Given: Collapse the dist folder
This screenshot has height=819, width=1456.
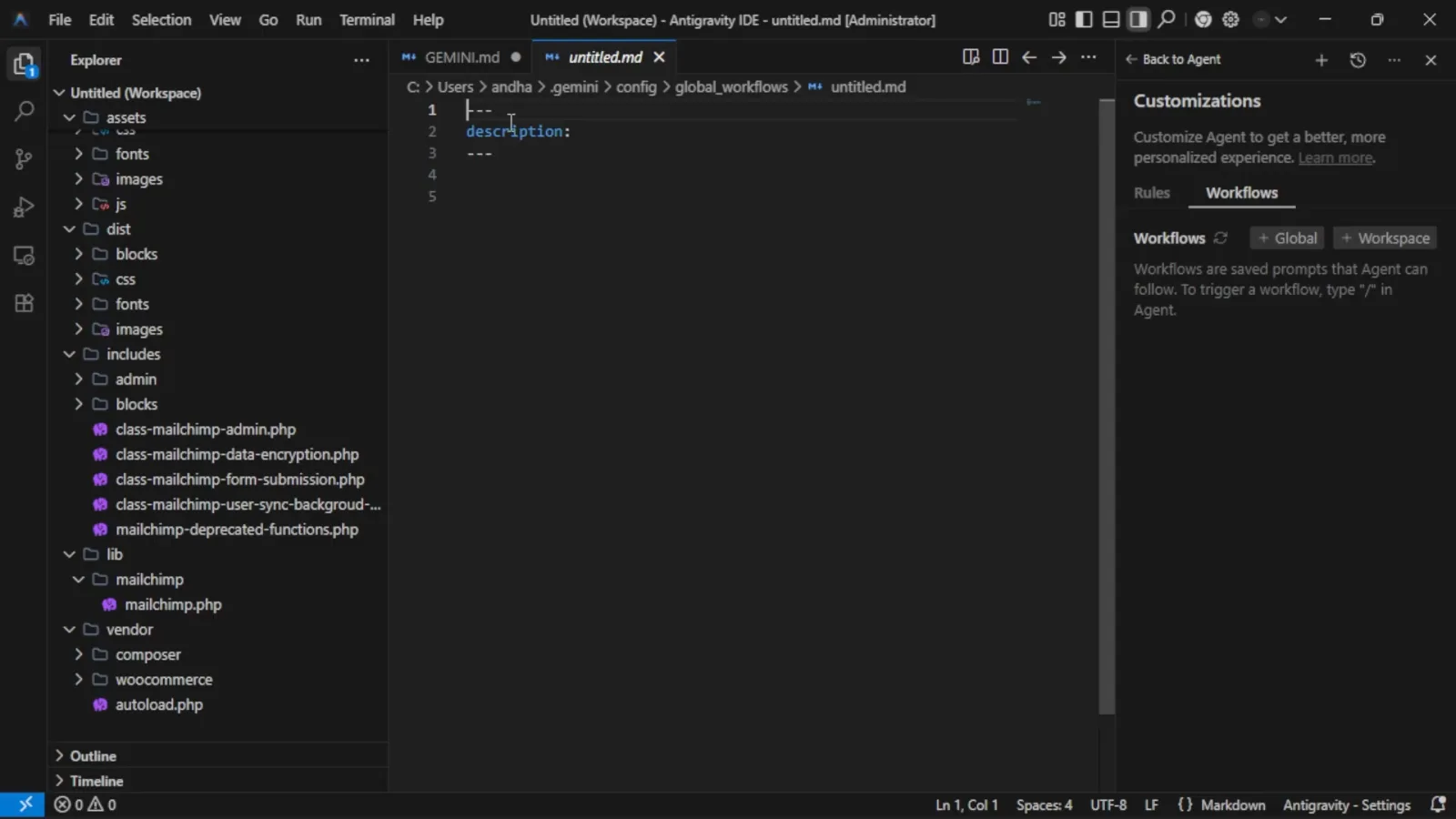Looking at the screenshot, I should pos(69,229).
